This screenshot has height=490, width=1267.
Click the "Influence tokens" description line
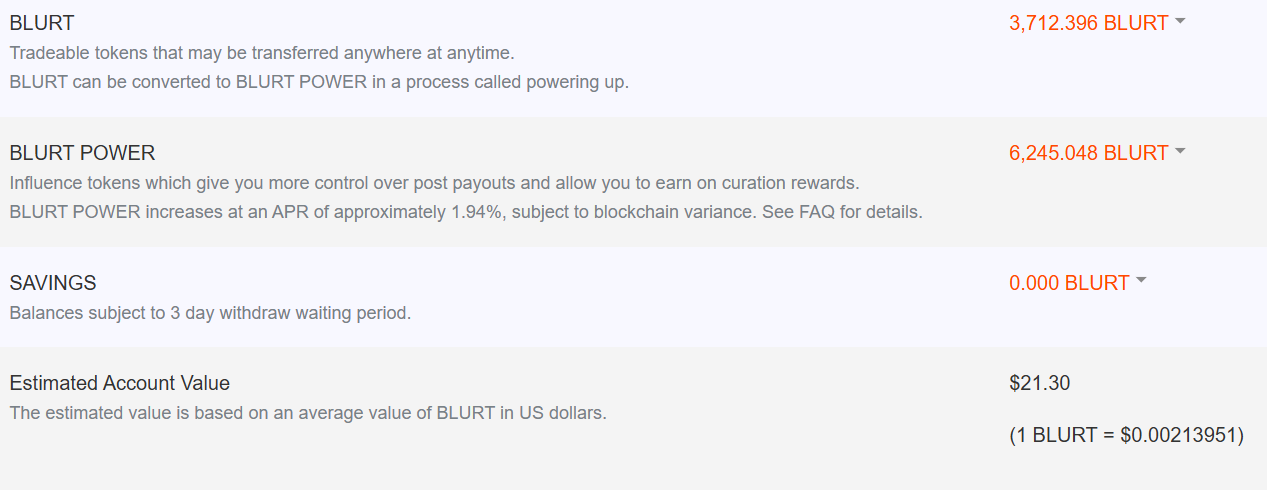[434, 183]
